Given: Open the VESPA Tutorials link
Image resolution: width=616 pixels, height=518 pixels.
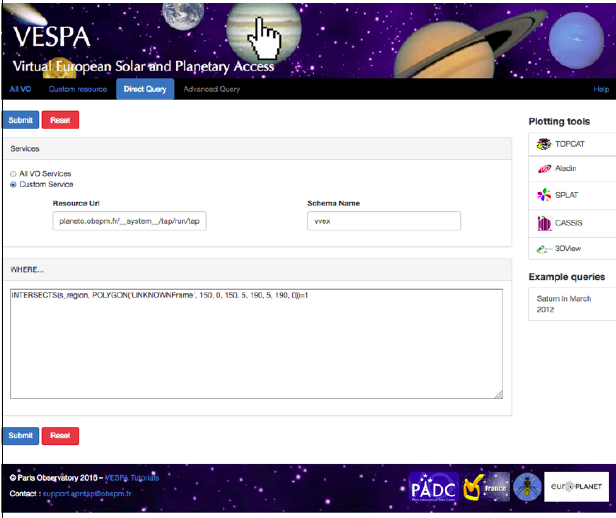Looking at the screenshot, I should pyautogui.click(x=132, y=478).
